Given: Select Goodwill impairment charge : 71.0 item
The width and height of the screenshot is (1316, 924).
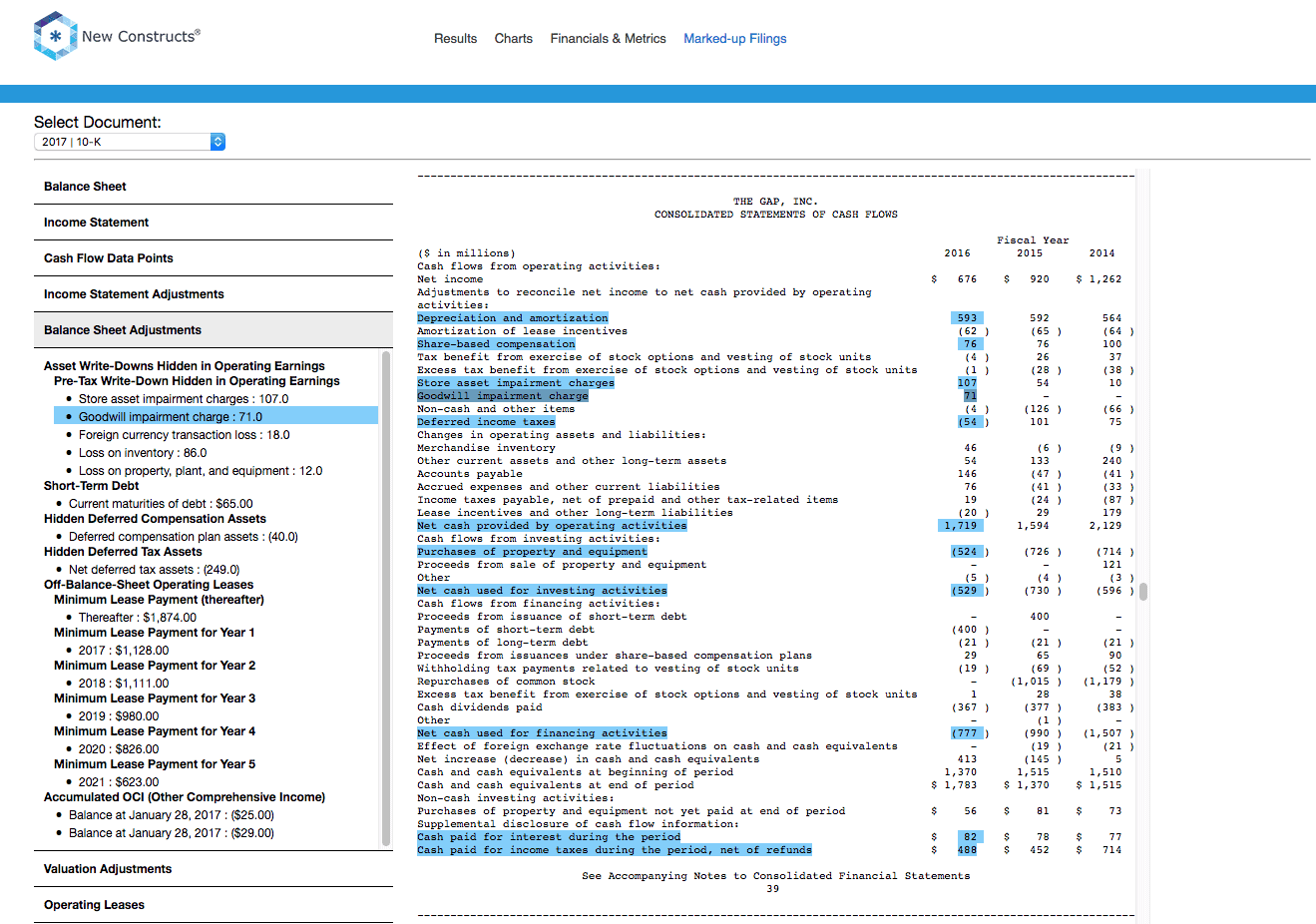Looking at the screenshot, I should click(x=216, y=416).
